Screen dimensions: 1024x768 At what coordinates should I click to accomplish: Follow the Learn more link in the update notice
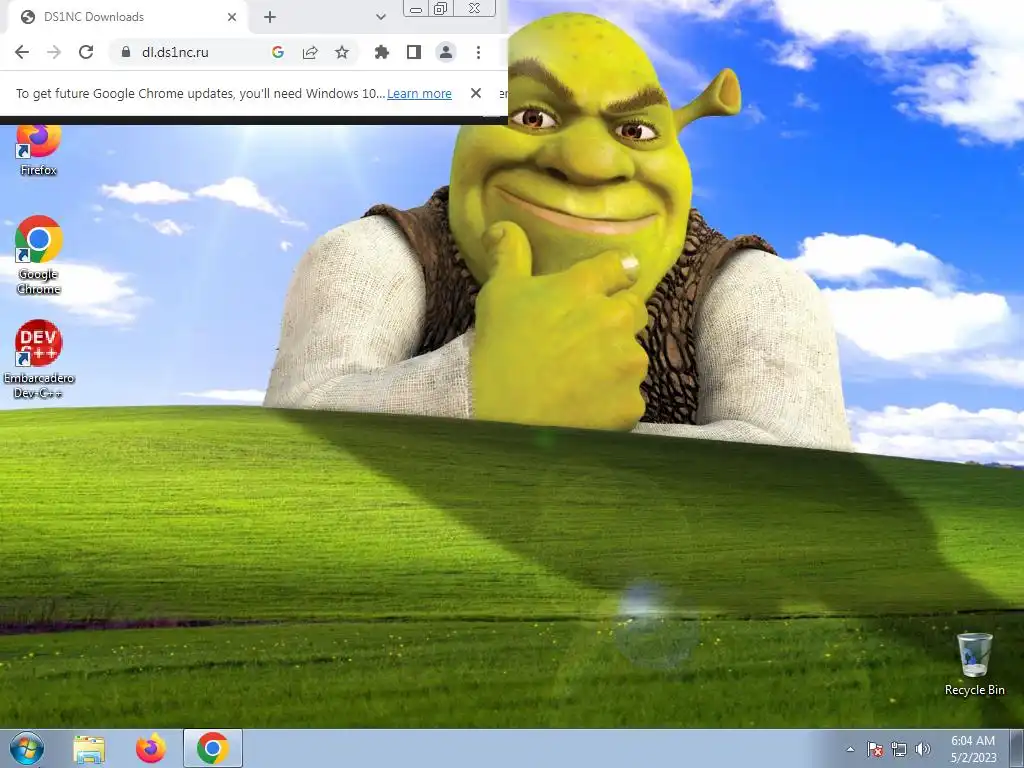[x=419, y=93]
